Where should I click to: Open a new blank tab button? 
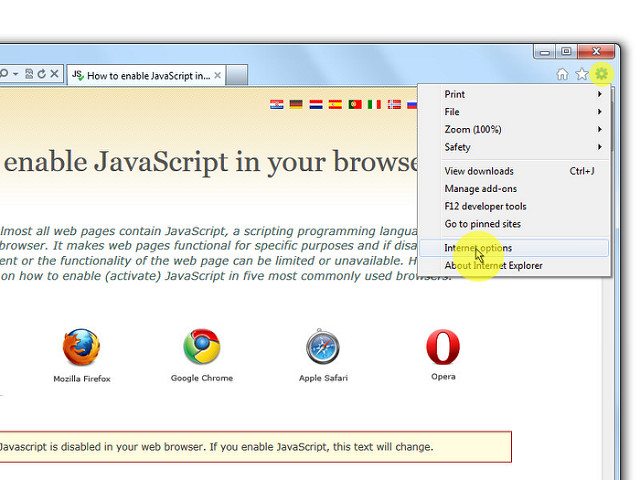point(237,75)
